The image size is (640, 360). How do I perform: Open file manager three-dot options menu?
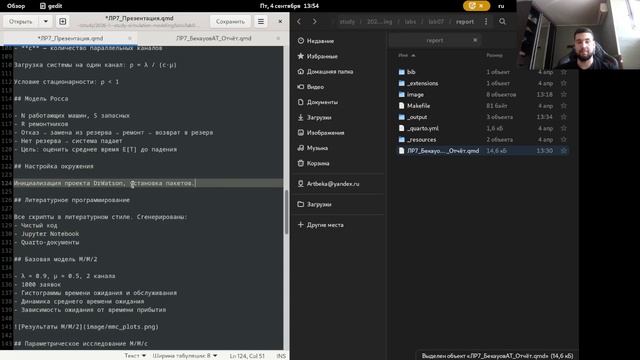tap(486, 21)
